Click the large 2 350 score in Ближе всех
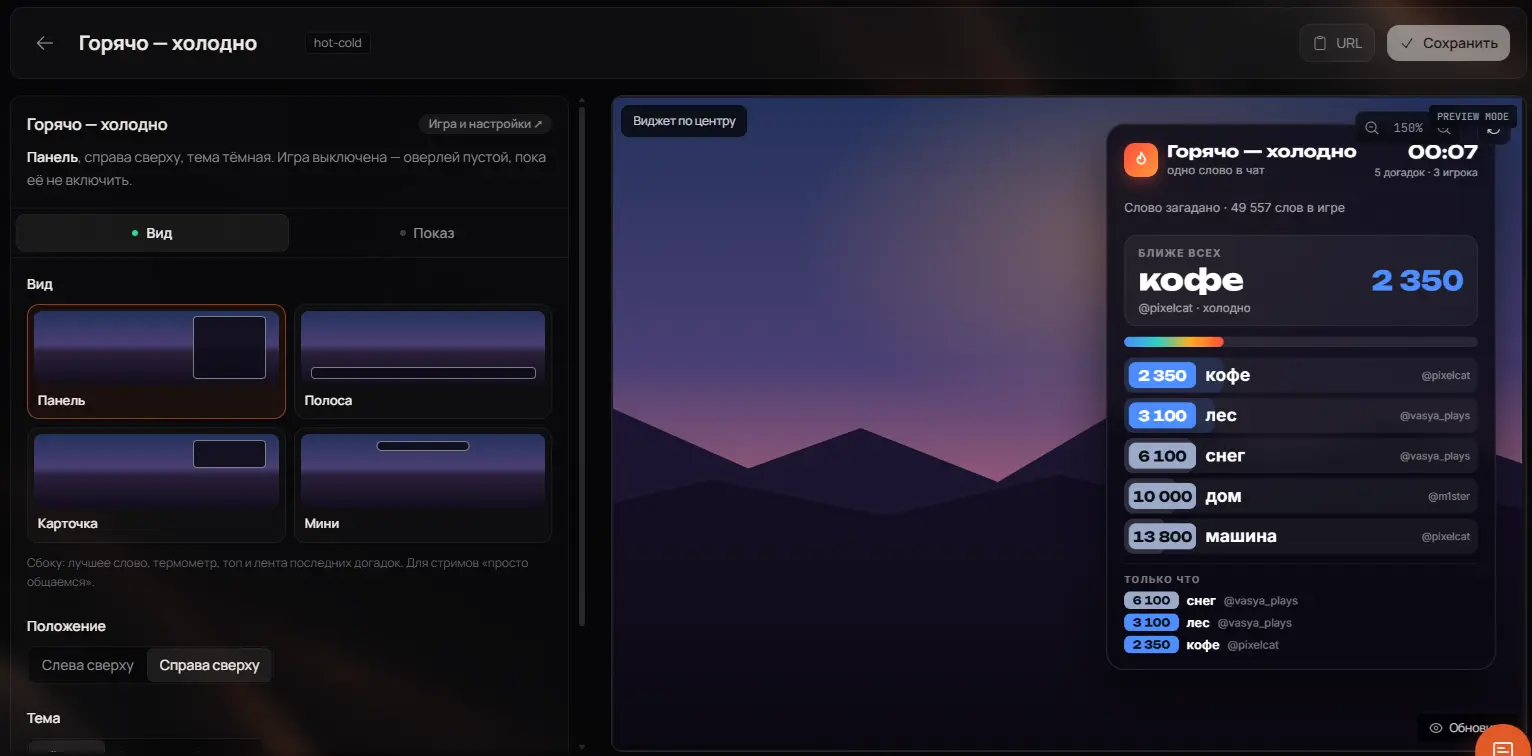Screen dimensions: 1532x756 [1417, 281]
